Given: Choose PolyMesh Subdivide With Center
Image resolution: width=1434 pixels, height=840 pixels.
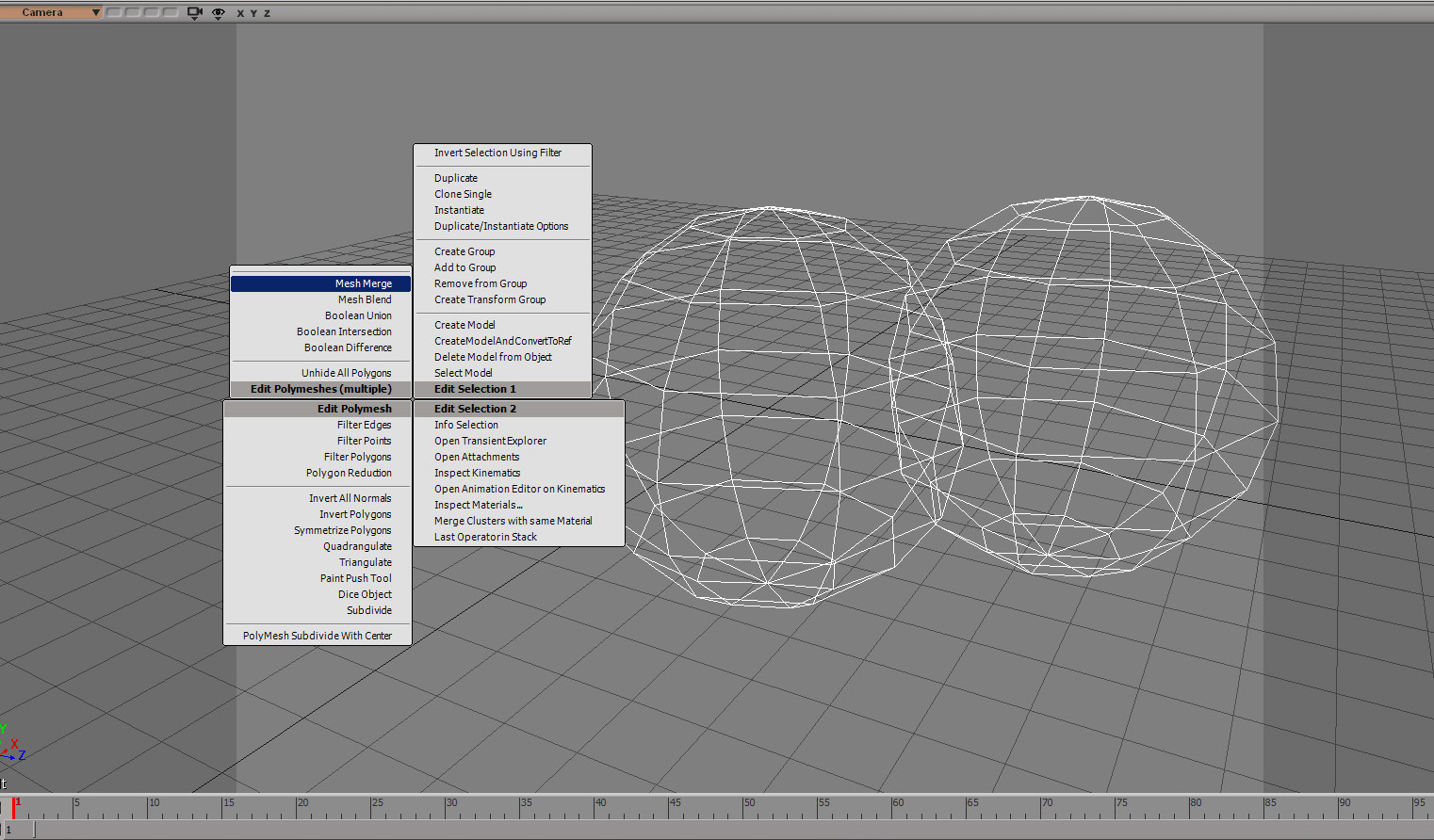Looking at the screenshot, I should (x=318, y=636).
